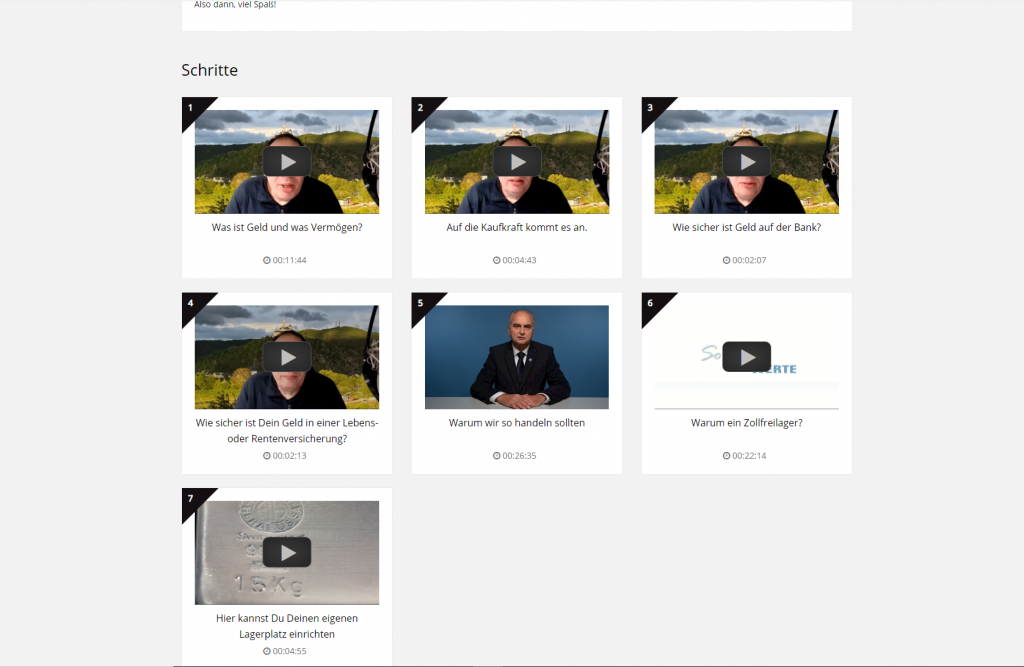The width and height of the screenshot is (1024, 667).
Task: Open 'Hier kannst Du Deinen eigenen Lagerplatz einrichten'
Action: pos(287,626)
